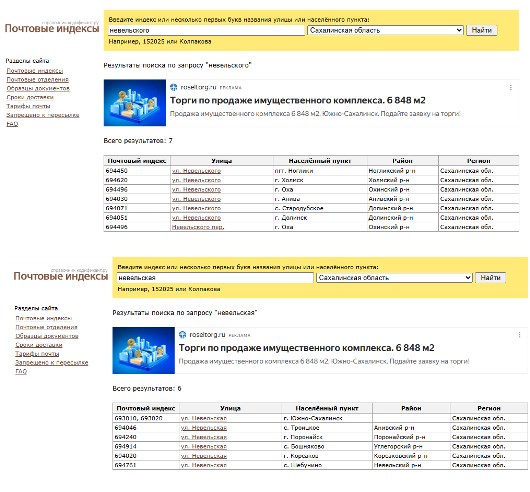Open ул. Невельская link in г. Поронайск row

point(204,437)
